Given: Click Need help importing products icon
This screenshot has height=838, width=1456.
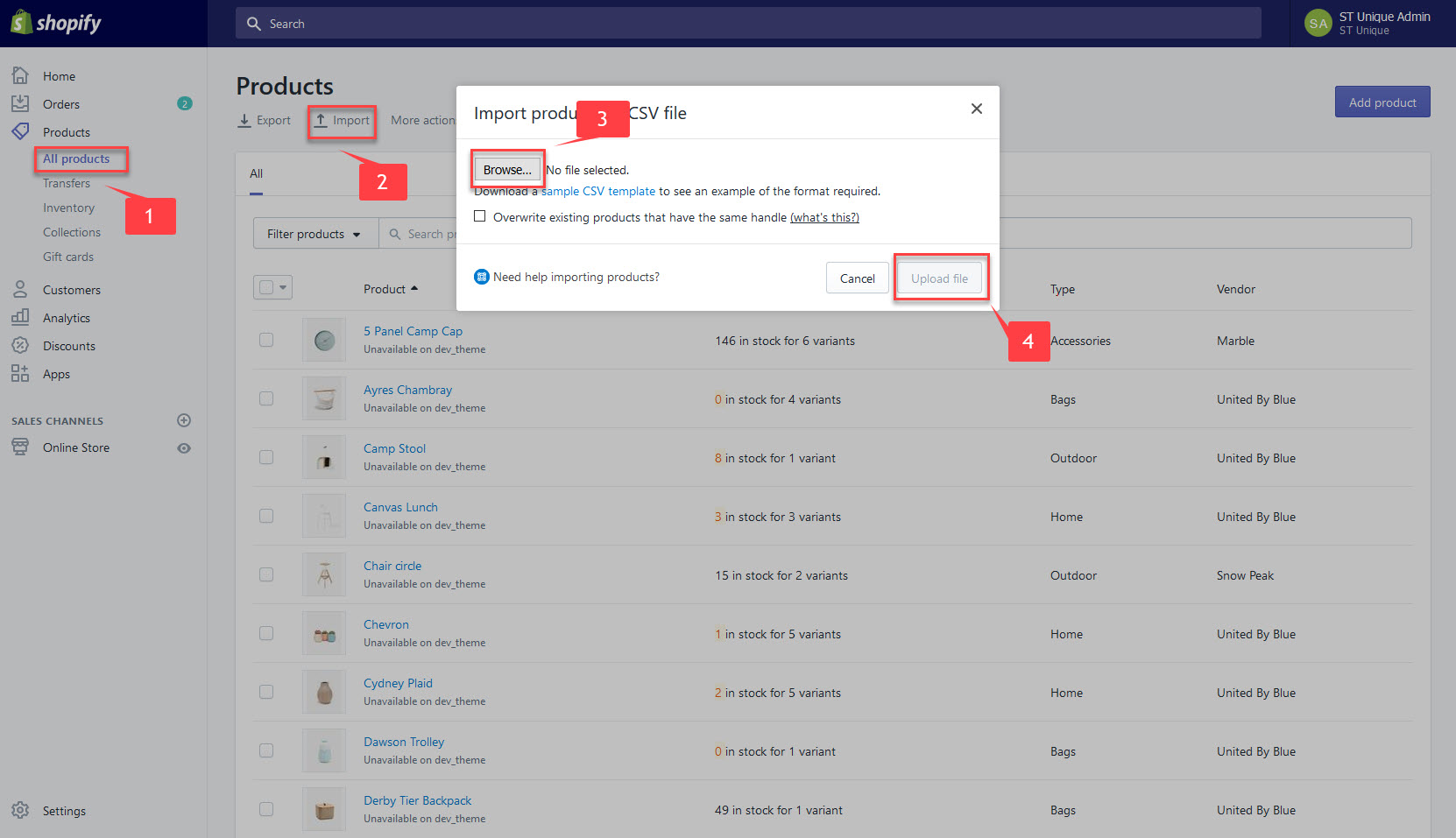Looking at the screenshot, I should pos(481,277).
